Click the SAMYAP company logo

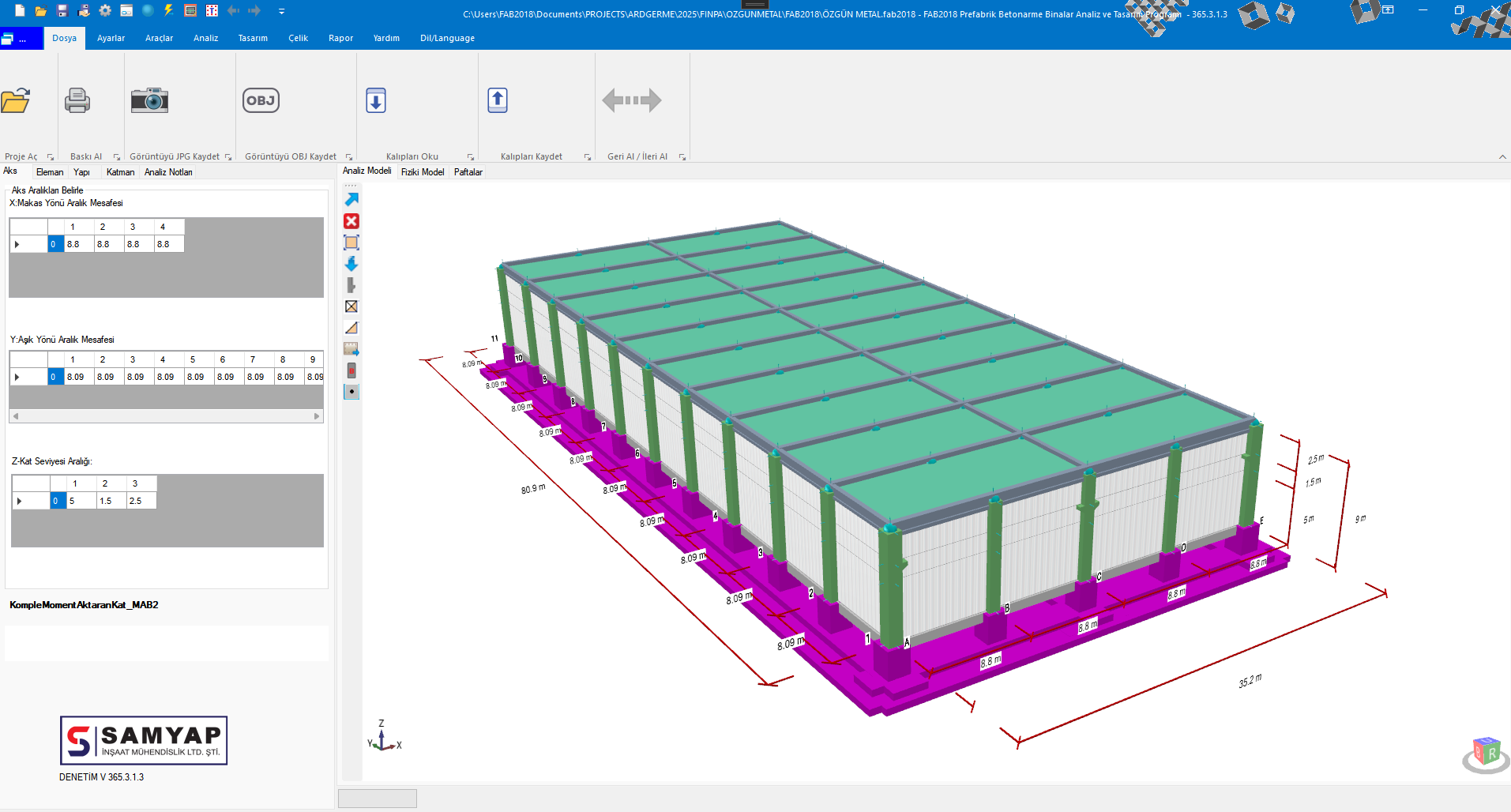pyautogui.click(x=144, y=740)
